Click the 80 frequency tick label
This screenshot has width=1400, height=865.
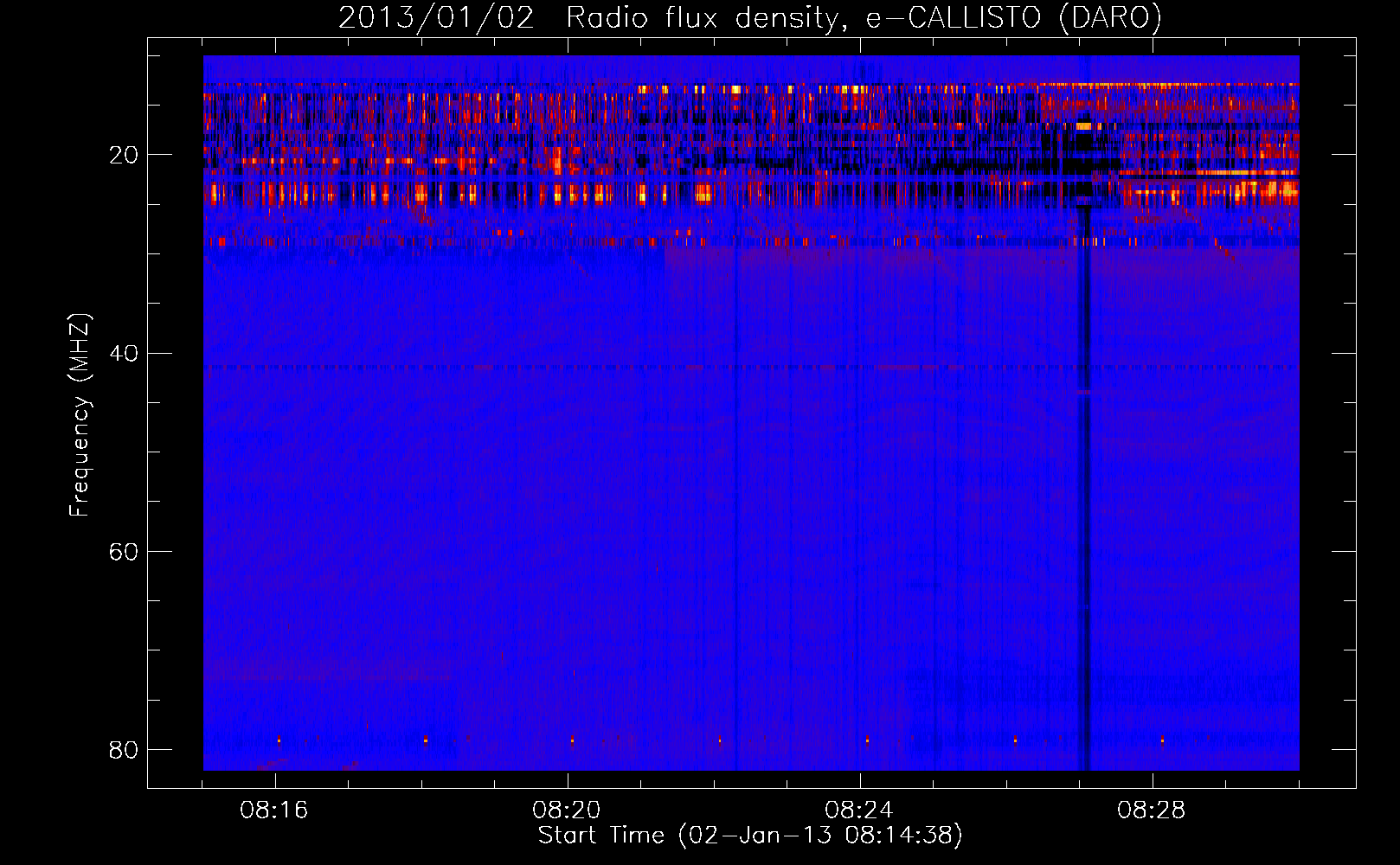point(124,749)
